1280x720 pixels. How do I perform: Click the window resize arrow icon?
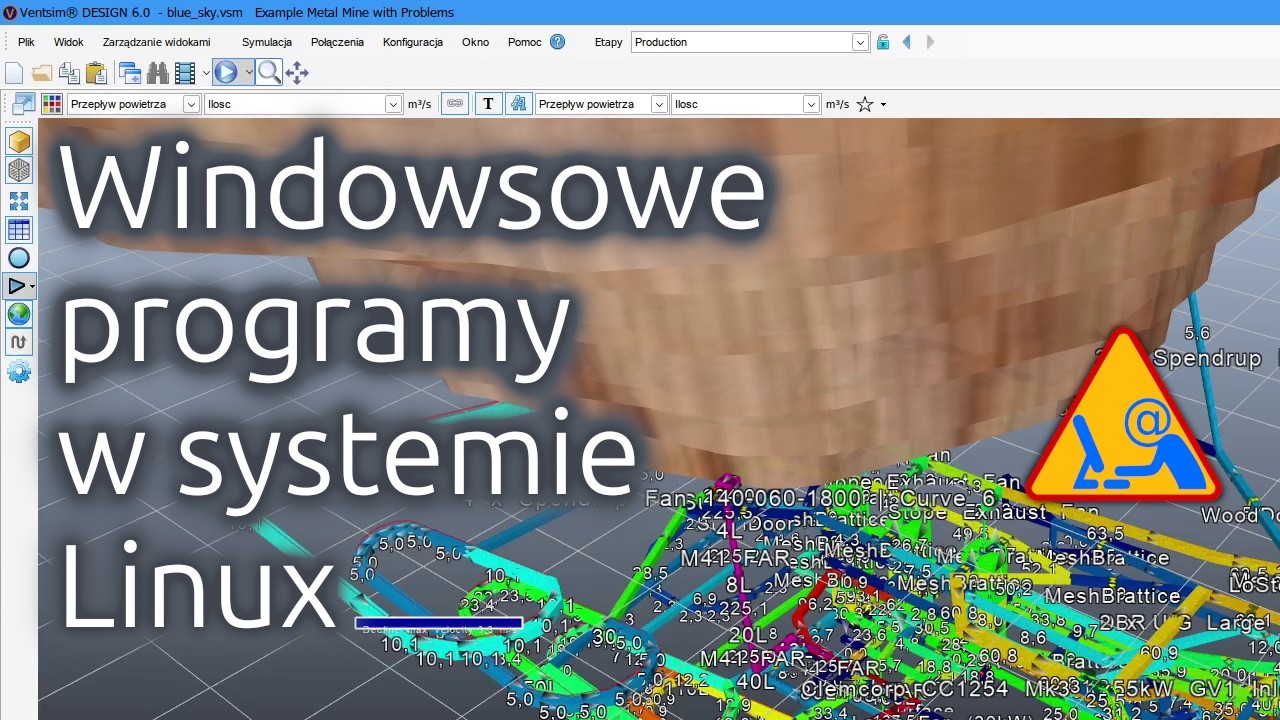(23, 104)
